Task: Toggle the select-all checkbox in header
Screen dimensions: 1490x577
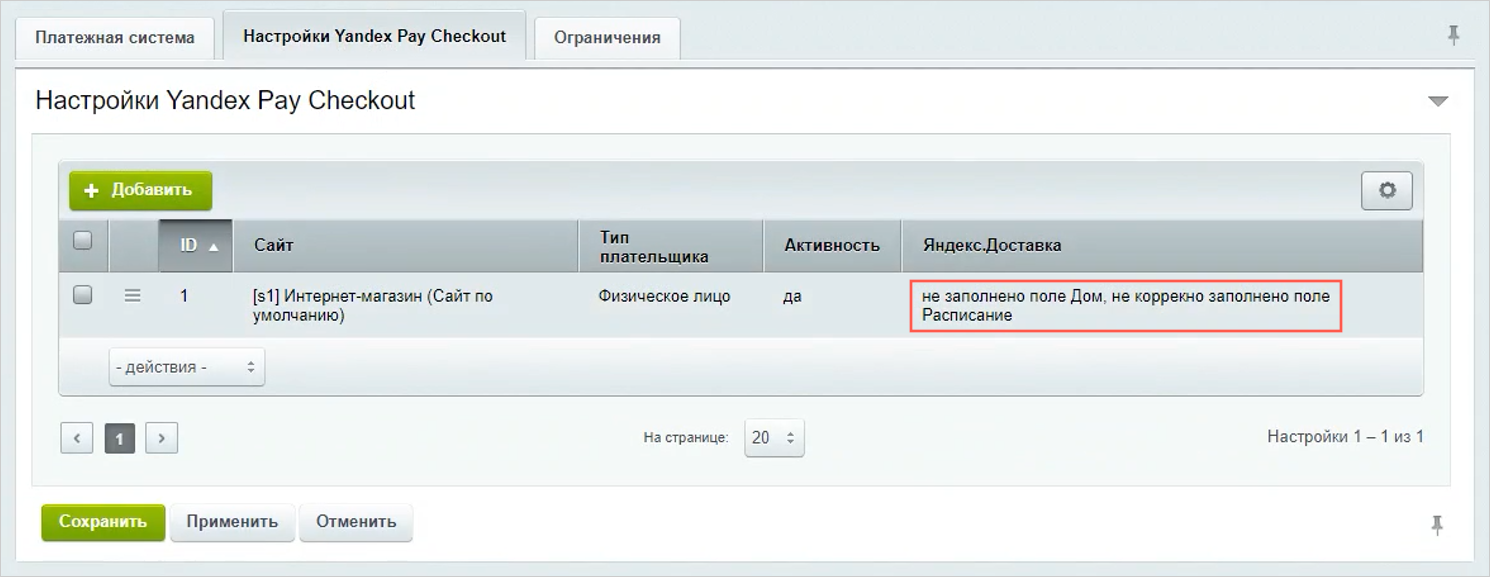Action: pos(83,240)
